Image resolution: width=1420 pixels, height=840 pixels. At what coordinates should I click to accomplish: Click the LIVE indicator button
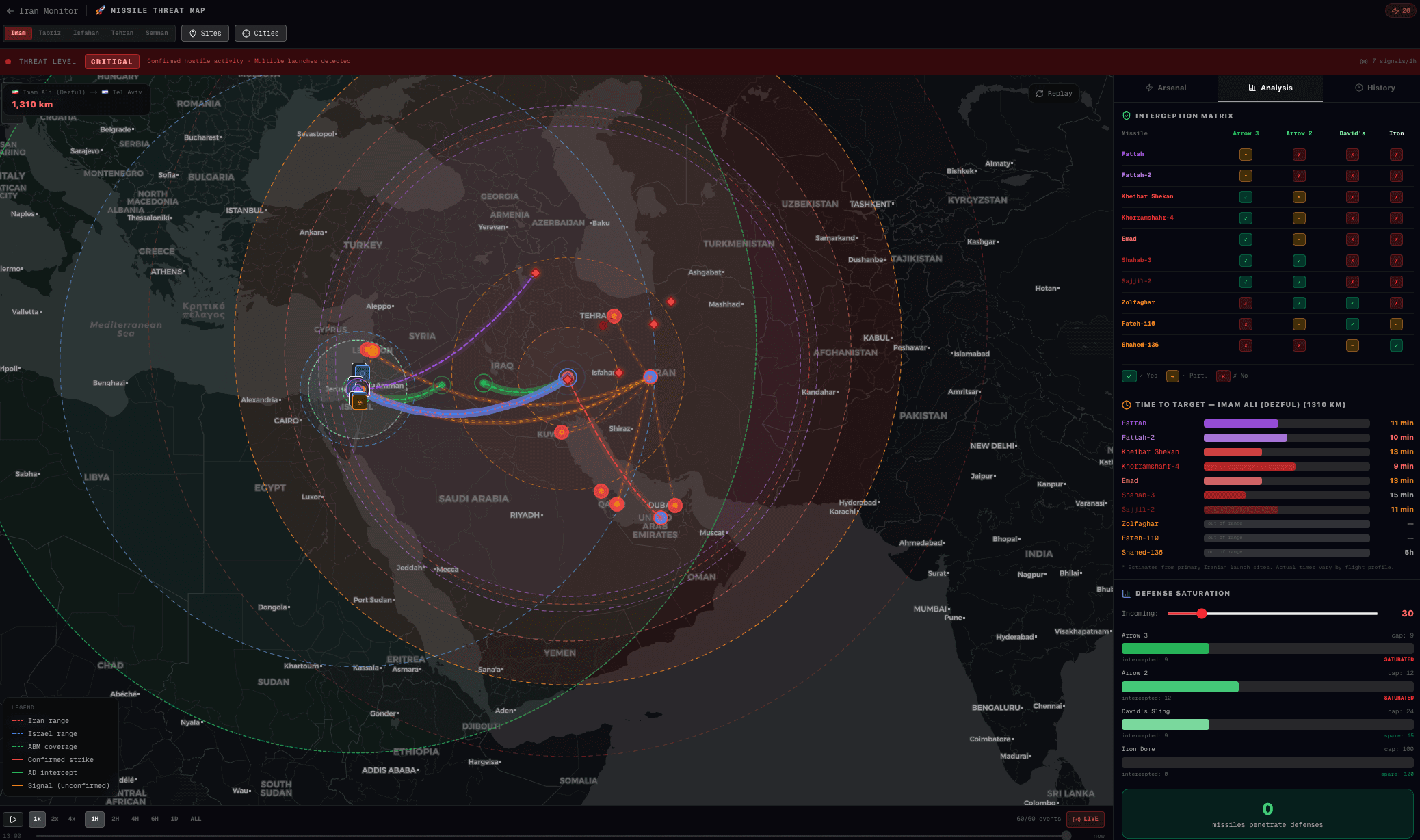(x=1086, y=818)
